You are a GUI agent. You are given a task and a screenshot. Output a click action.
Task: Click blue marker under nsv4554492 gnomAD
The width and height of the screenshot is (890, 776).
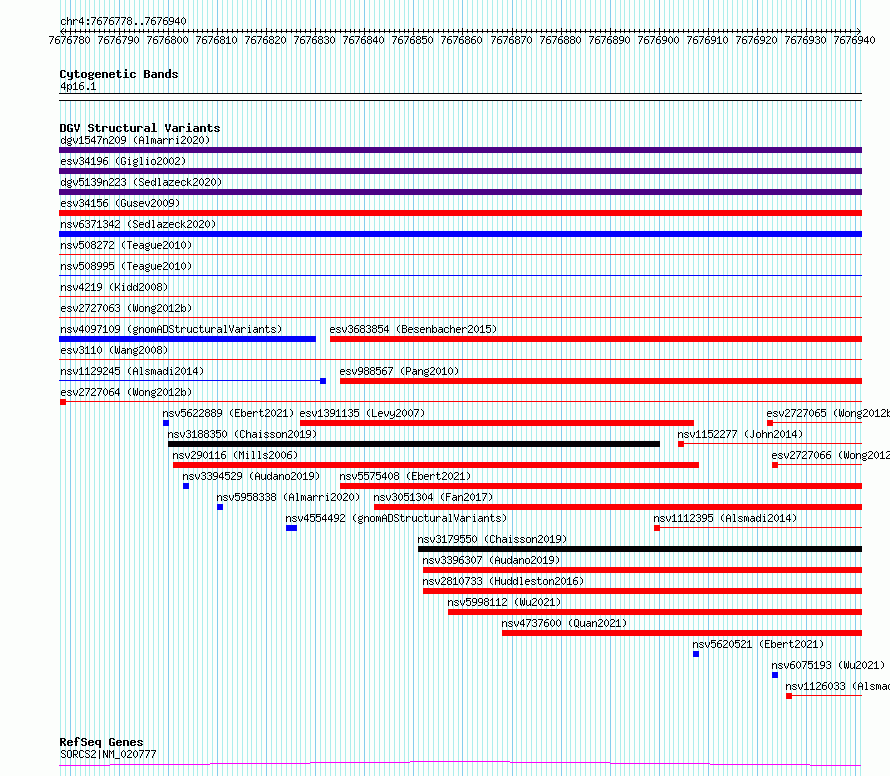pyautogui.click(x=291, y=528)
